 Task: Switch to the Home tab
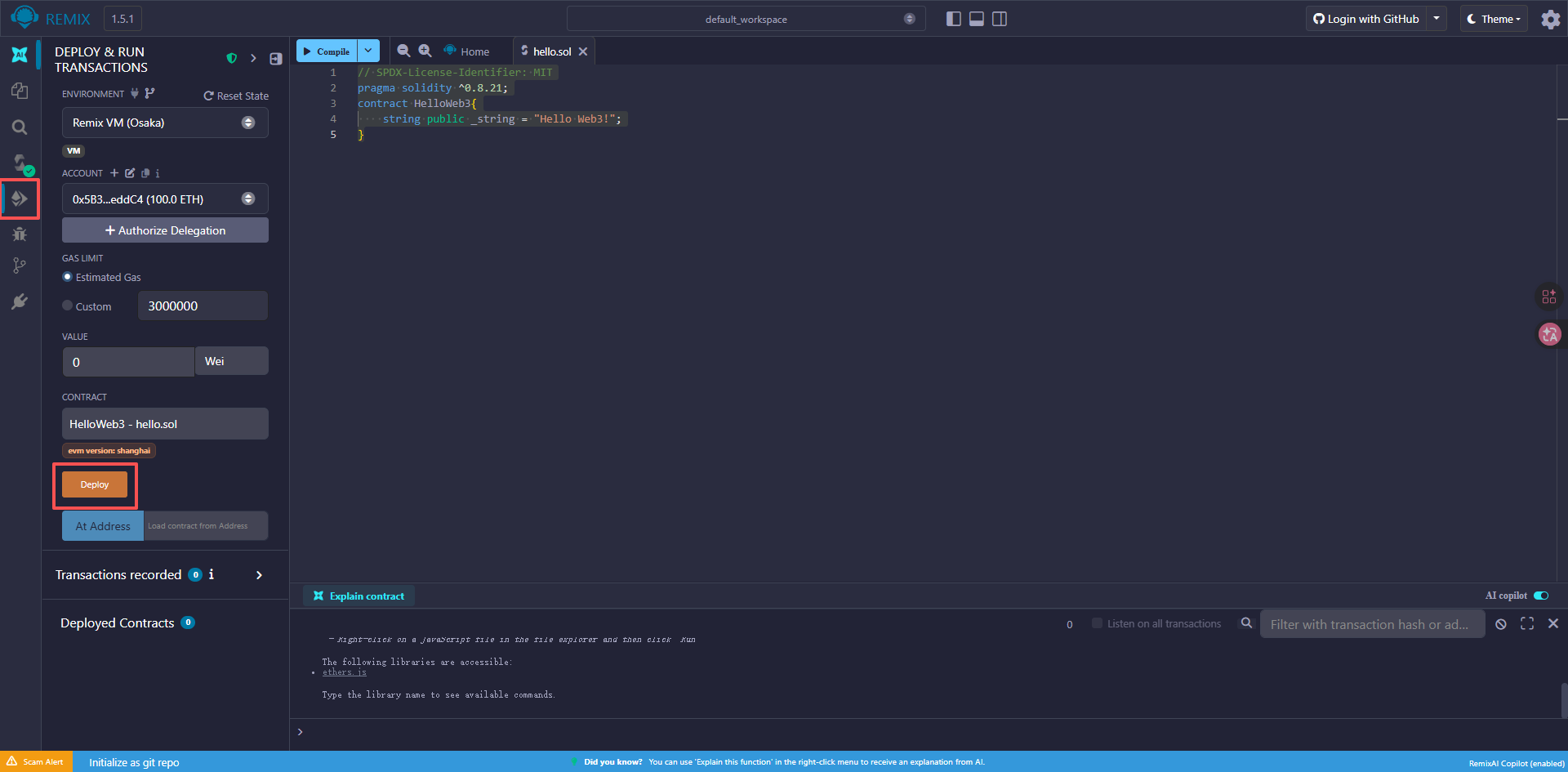click(466, 51)
